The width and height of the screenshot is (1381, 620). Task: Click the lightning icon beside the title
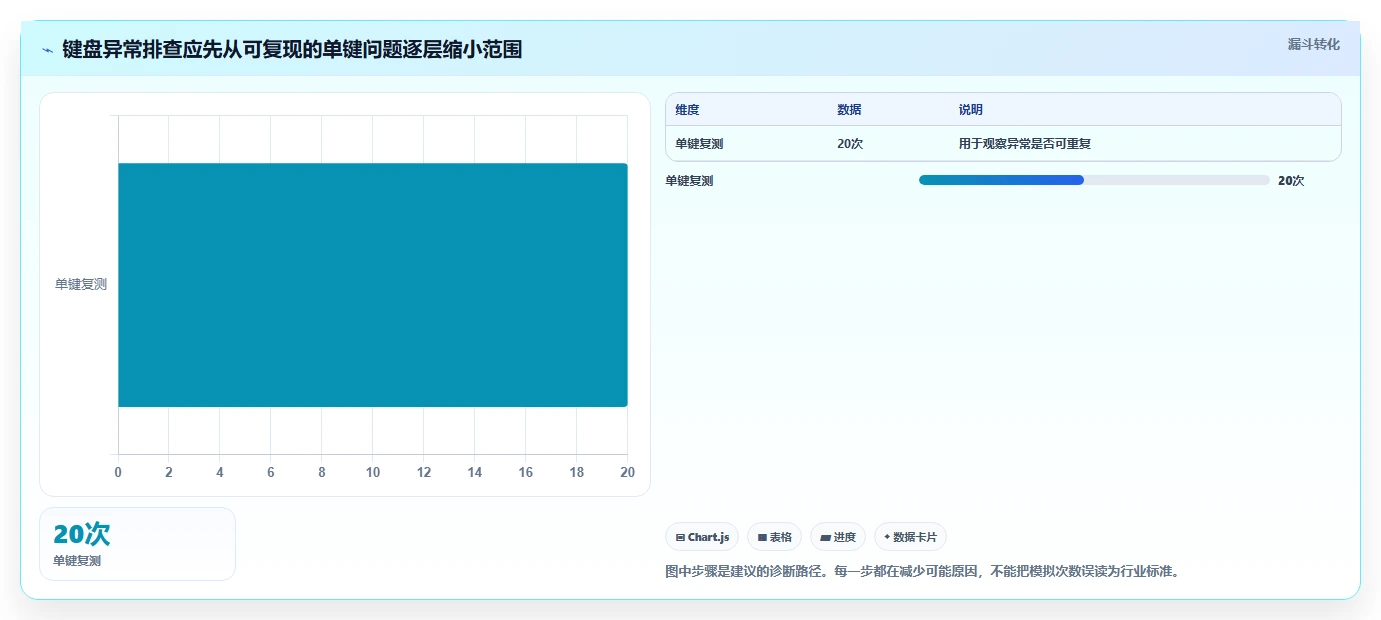pyautogui.click(x=47, y=50)
